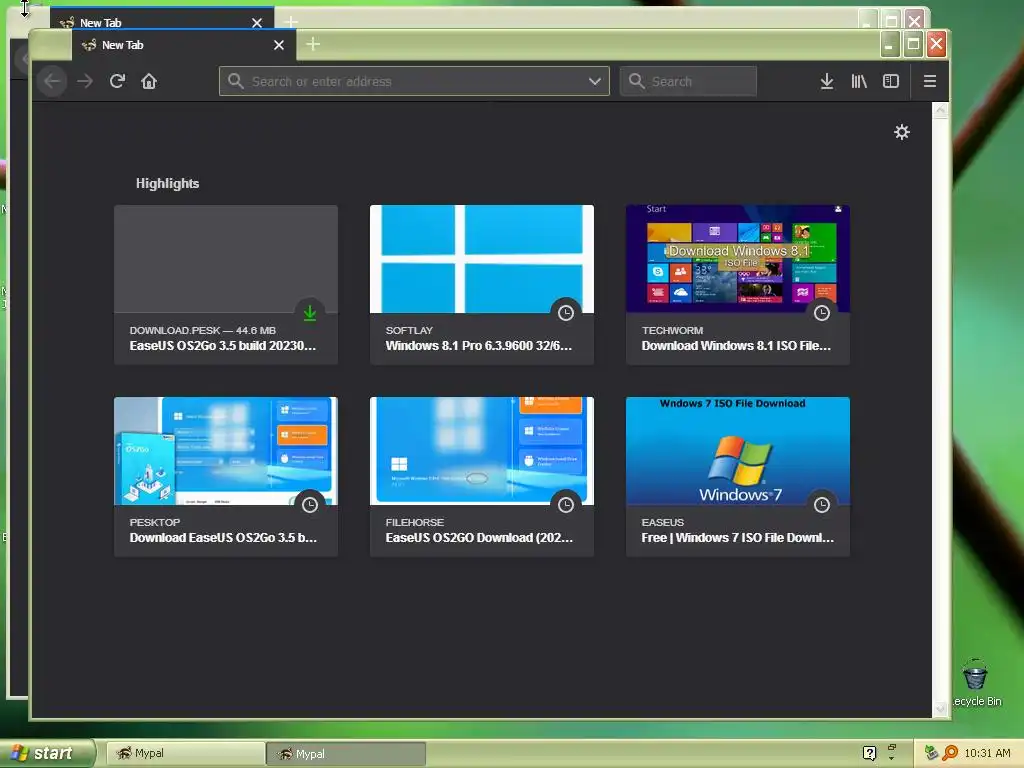Image resolution: width=1024 pixels, height=768 pixels.
Task: Click the history clock on Softlay card
Action: tap(566, 313)
